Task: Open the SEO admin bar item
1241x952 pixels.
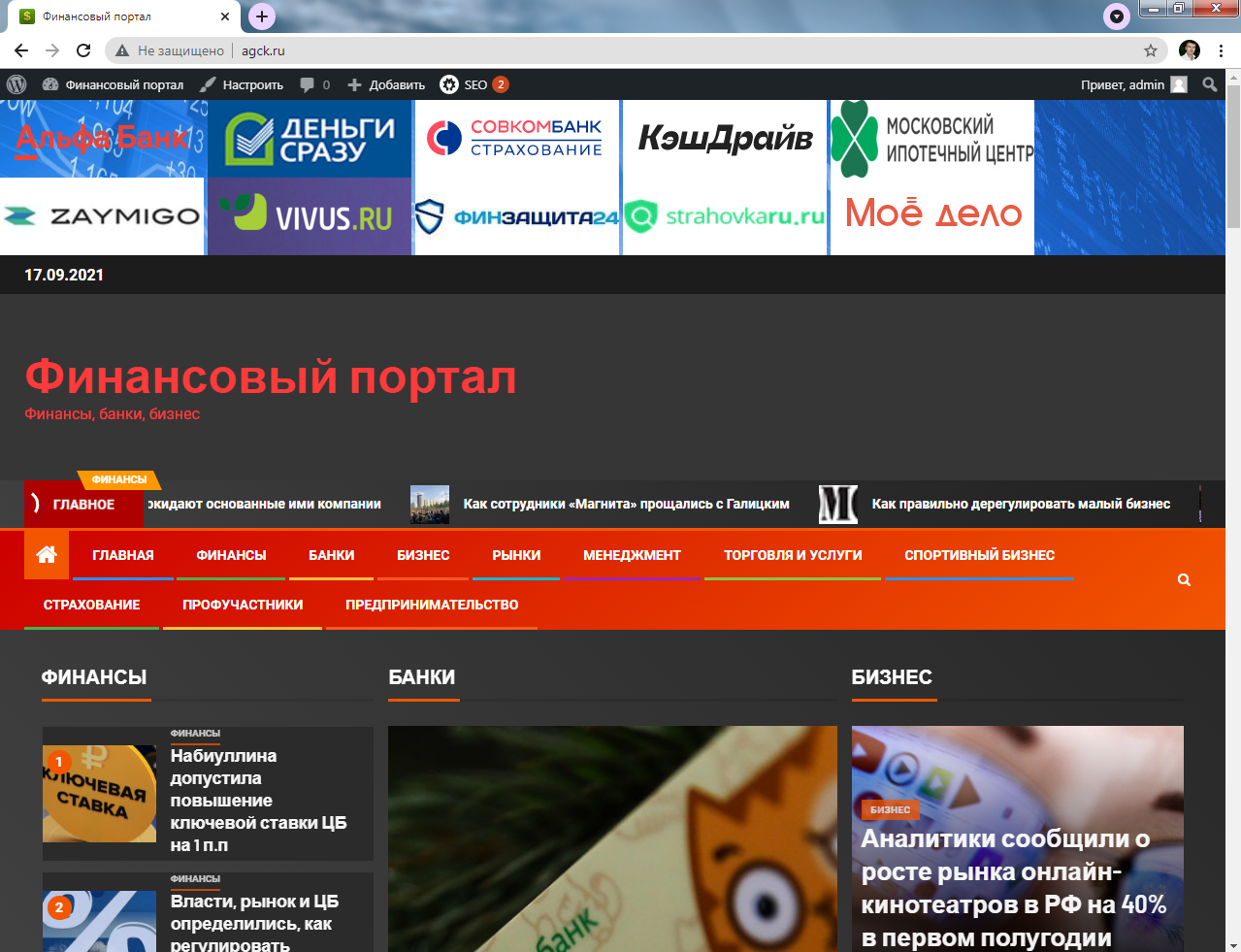Action: click(474, 84)
